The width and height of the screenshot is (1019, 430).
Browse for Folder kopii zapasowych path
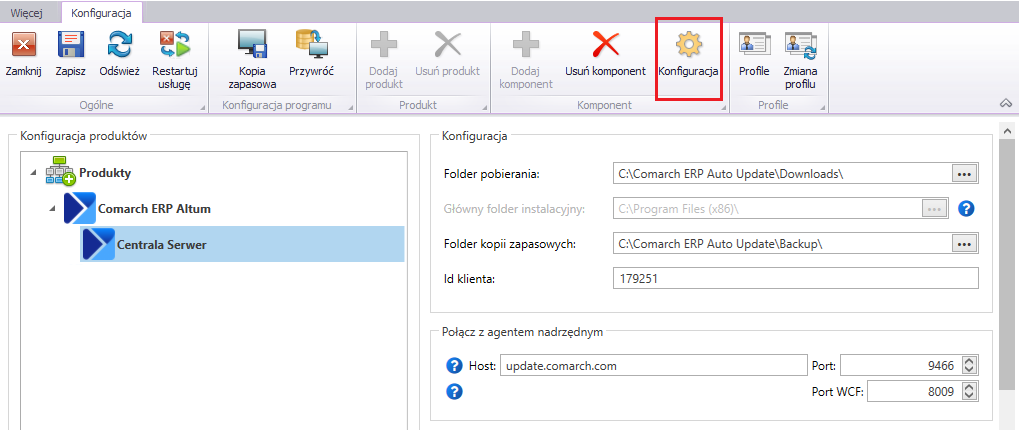tap(964, 244)
